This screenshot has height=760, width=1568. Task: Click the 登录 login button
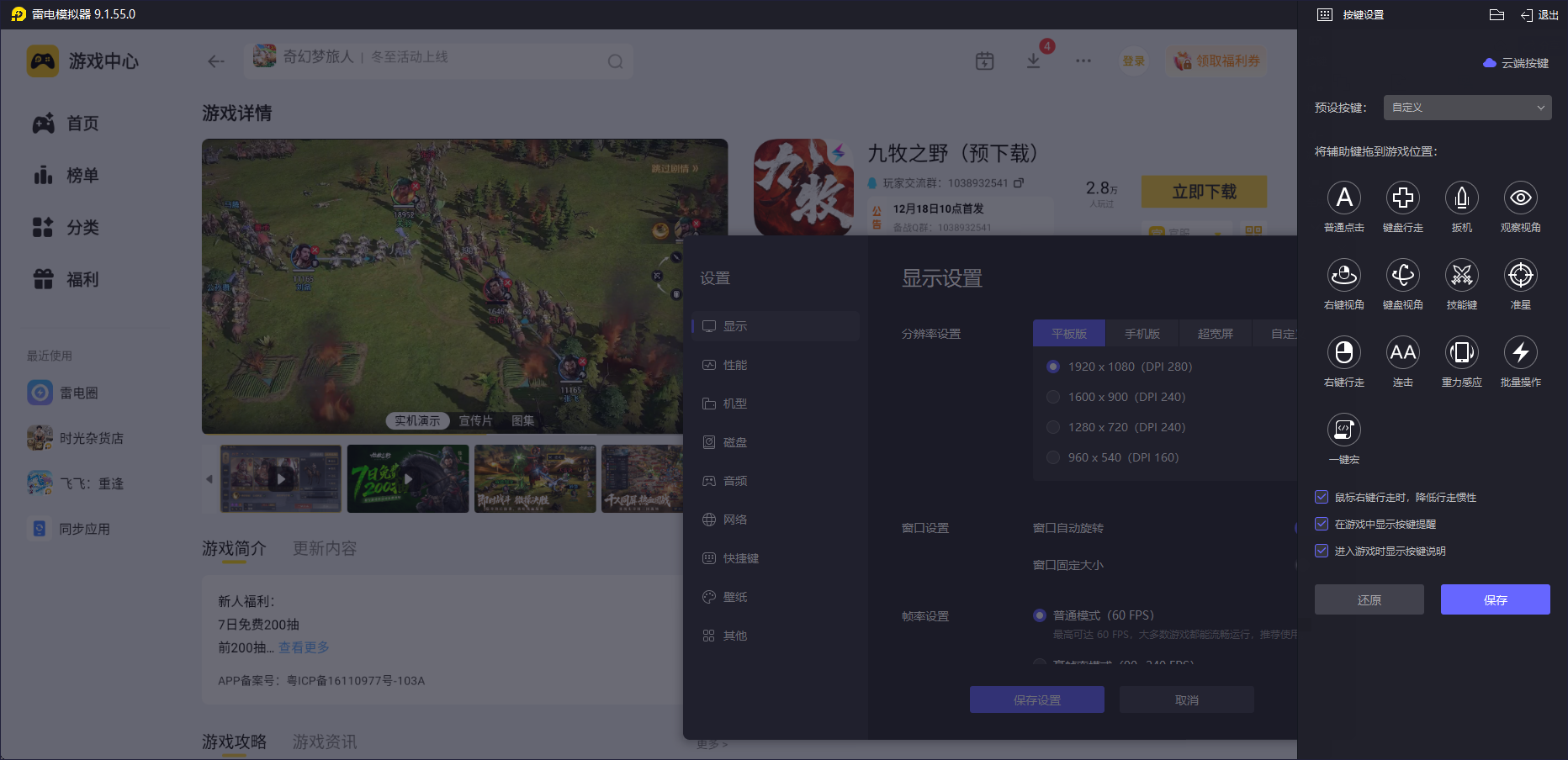coord(1134,61)
